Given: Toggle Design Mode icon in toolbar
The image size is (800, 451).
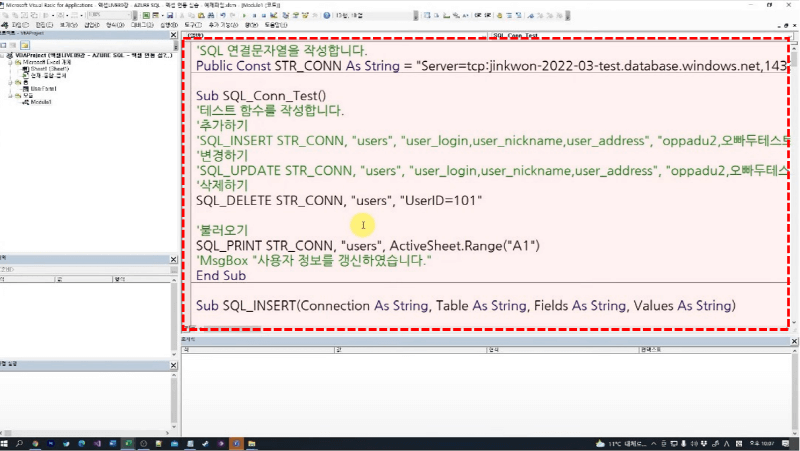Looking at the screenshot, I should coord(274,15).
